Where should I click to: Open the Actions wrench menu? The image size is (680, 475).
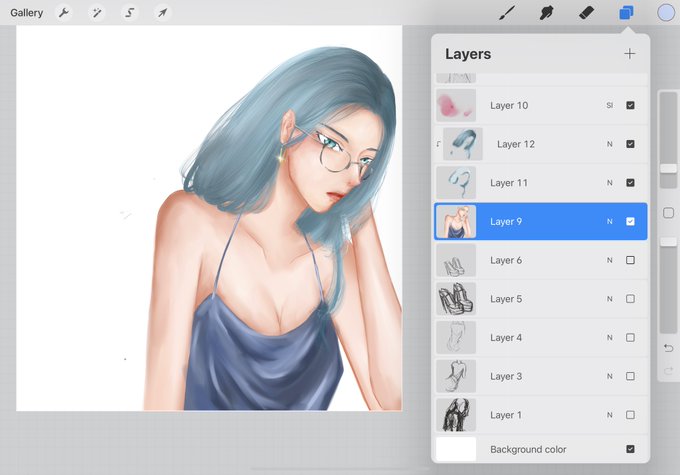[x=64, y=13]
